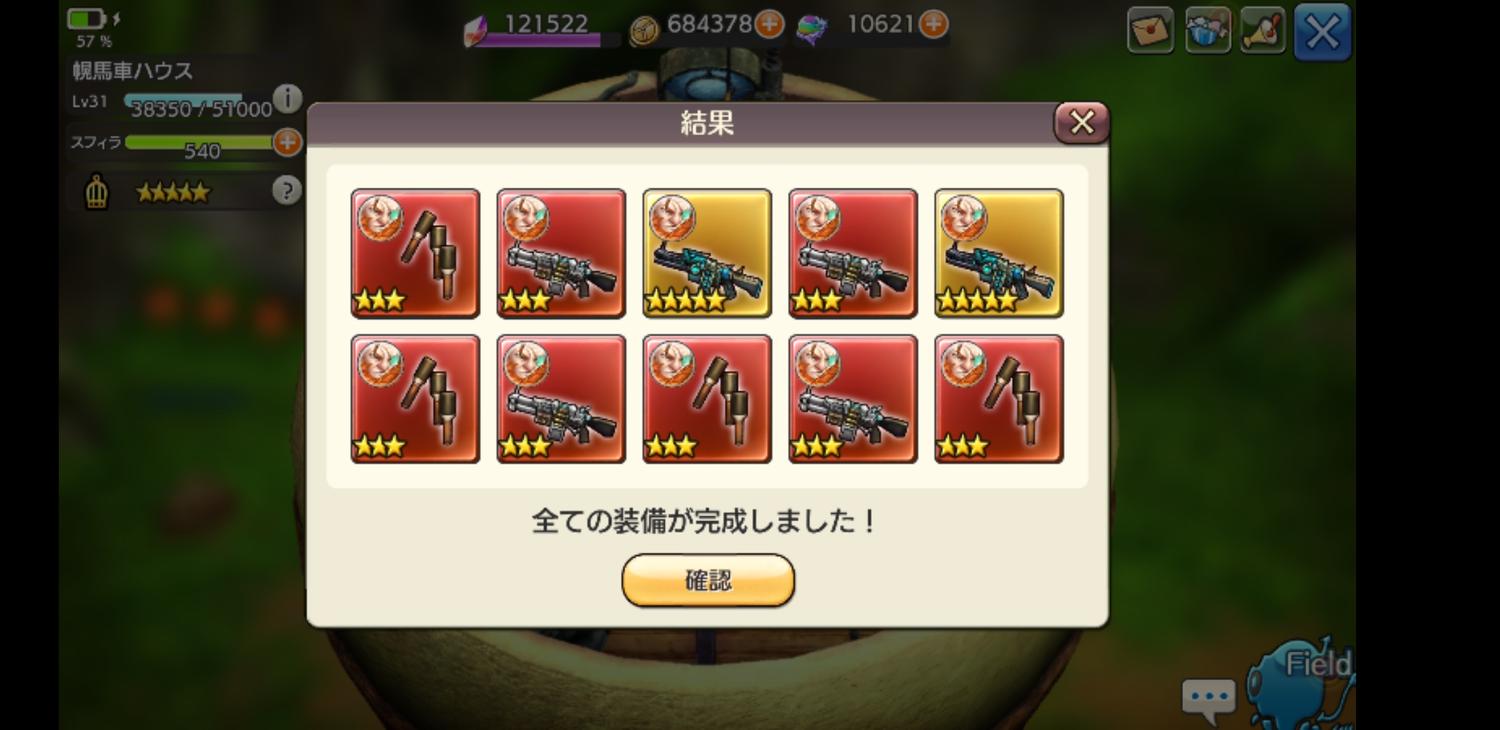Open the chat speech bubble
Screen dimensions: 1500x730
(1209, 699)
